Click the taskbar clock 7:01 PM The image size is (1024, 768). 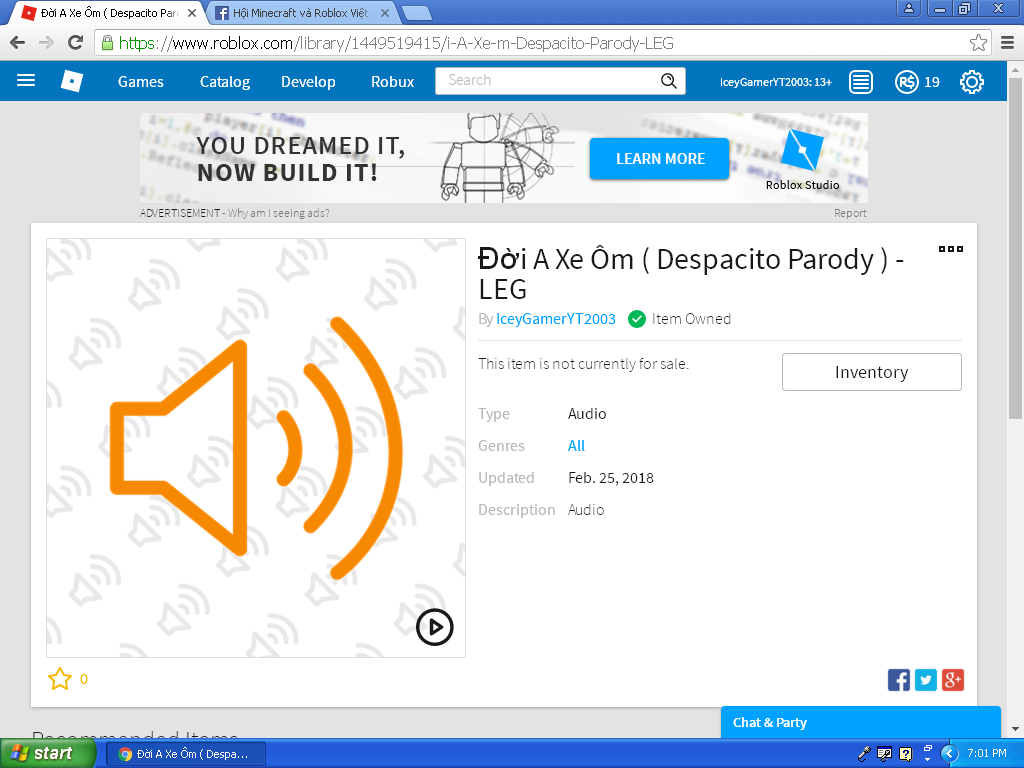(x=987, y=754)
